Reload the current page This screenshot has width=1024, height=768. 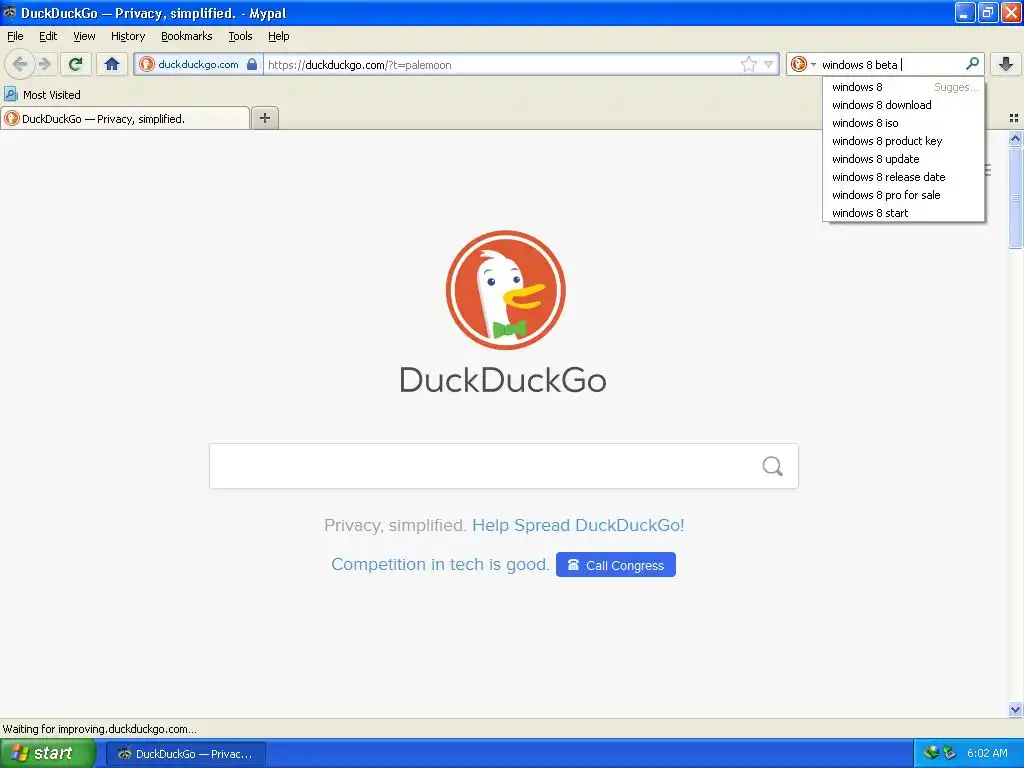tap(75, 64)
